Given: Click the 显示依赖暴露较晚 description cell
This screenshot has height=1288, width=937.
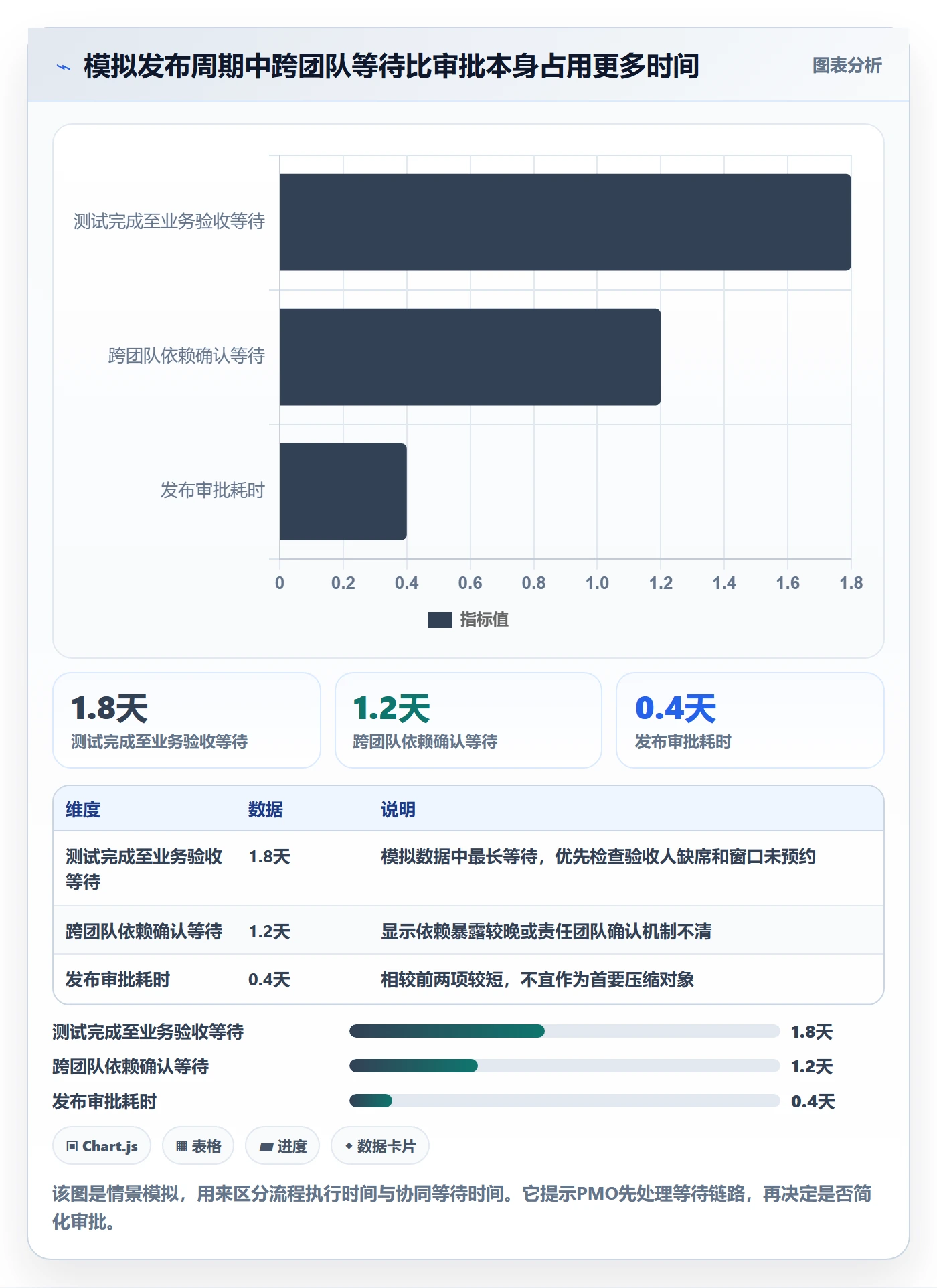Looking at the screenshot, I should (x=546, y=931).
